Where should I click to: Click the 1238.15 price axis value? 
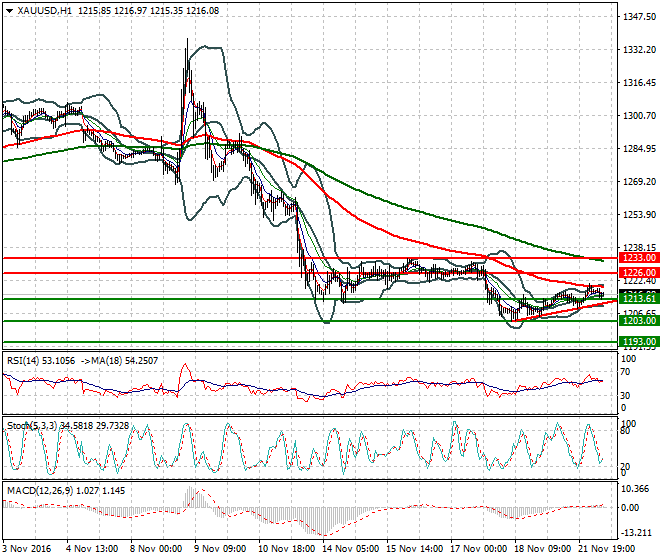coord(639,248)
